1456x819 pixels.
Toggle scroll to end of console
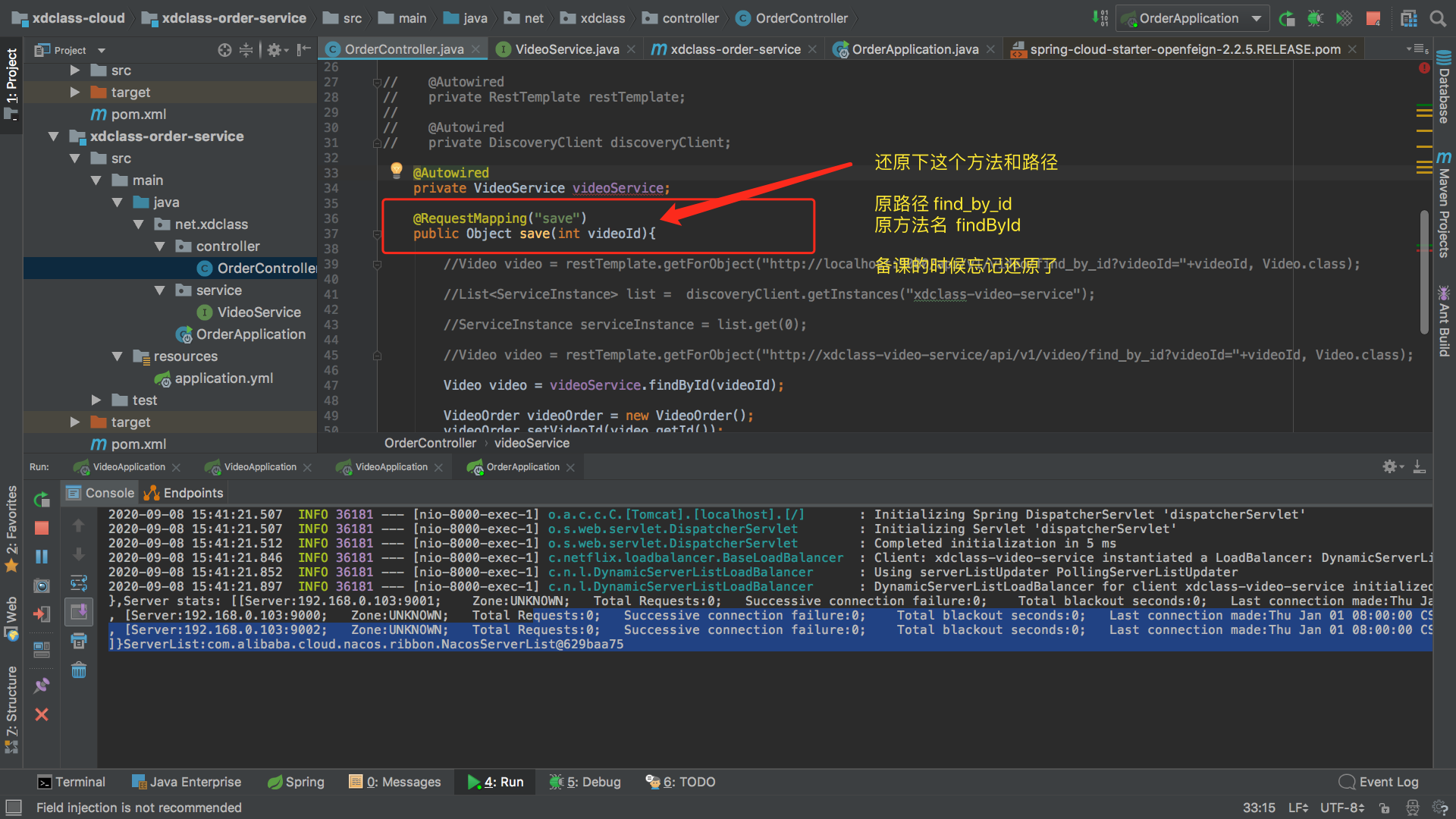click(x=79, y=612)
